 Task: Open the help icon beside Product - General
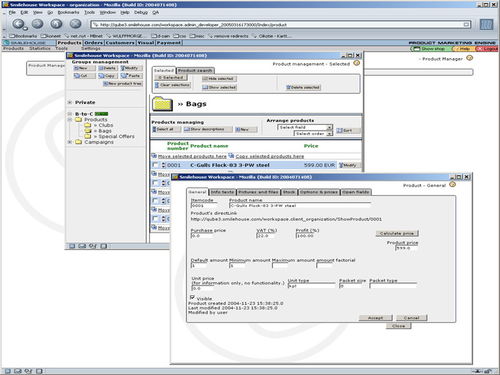tap(452, 184)
